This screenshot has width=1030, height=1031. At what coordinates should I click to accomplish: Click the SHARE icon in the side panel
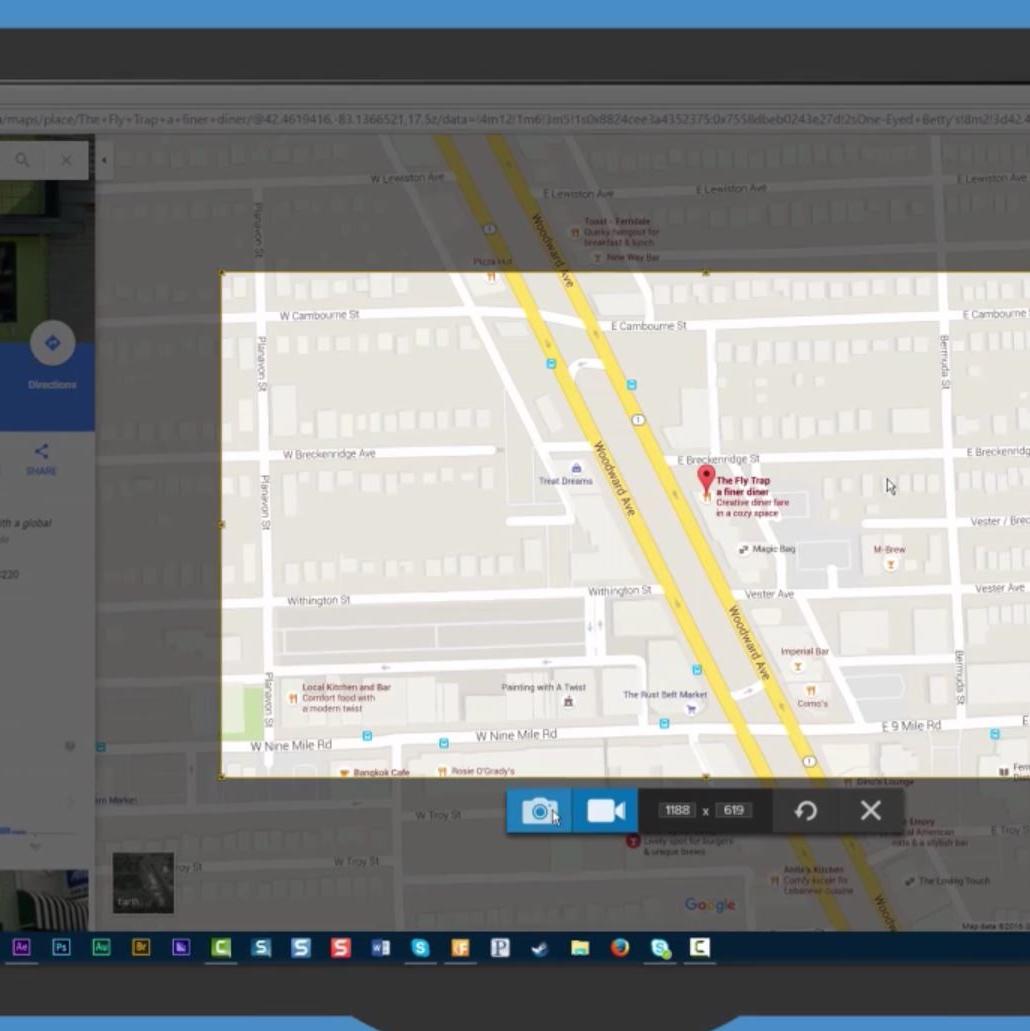[x=41, y=450]
